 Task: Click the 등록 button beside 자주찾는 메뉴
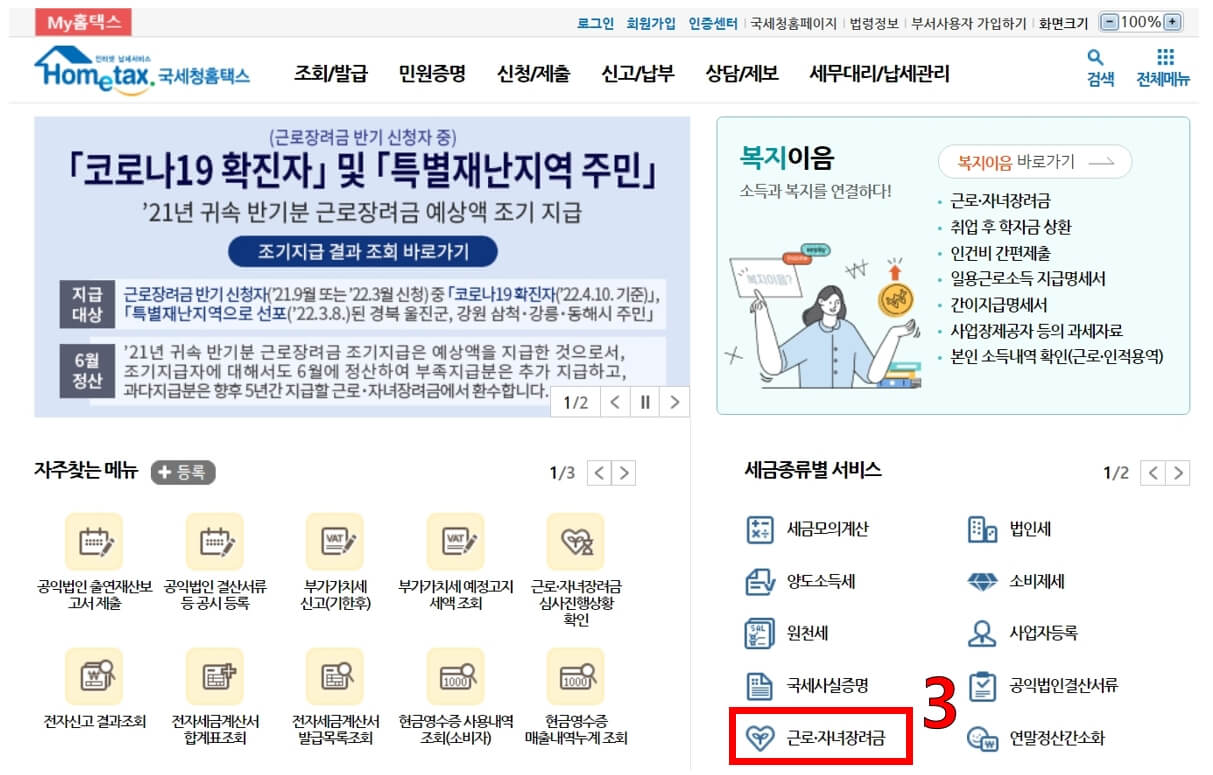[183, 472]
